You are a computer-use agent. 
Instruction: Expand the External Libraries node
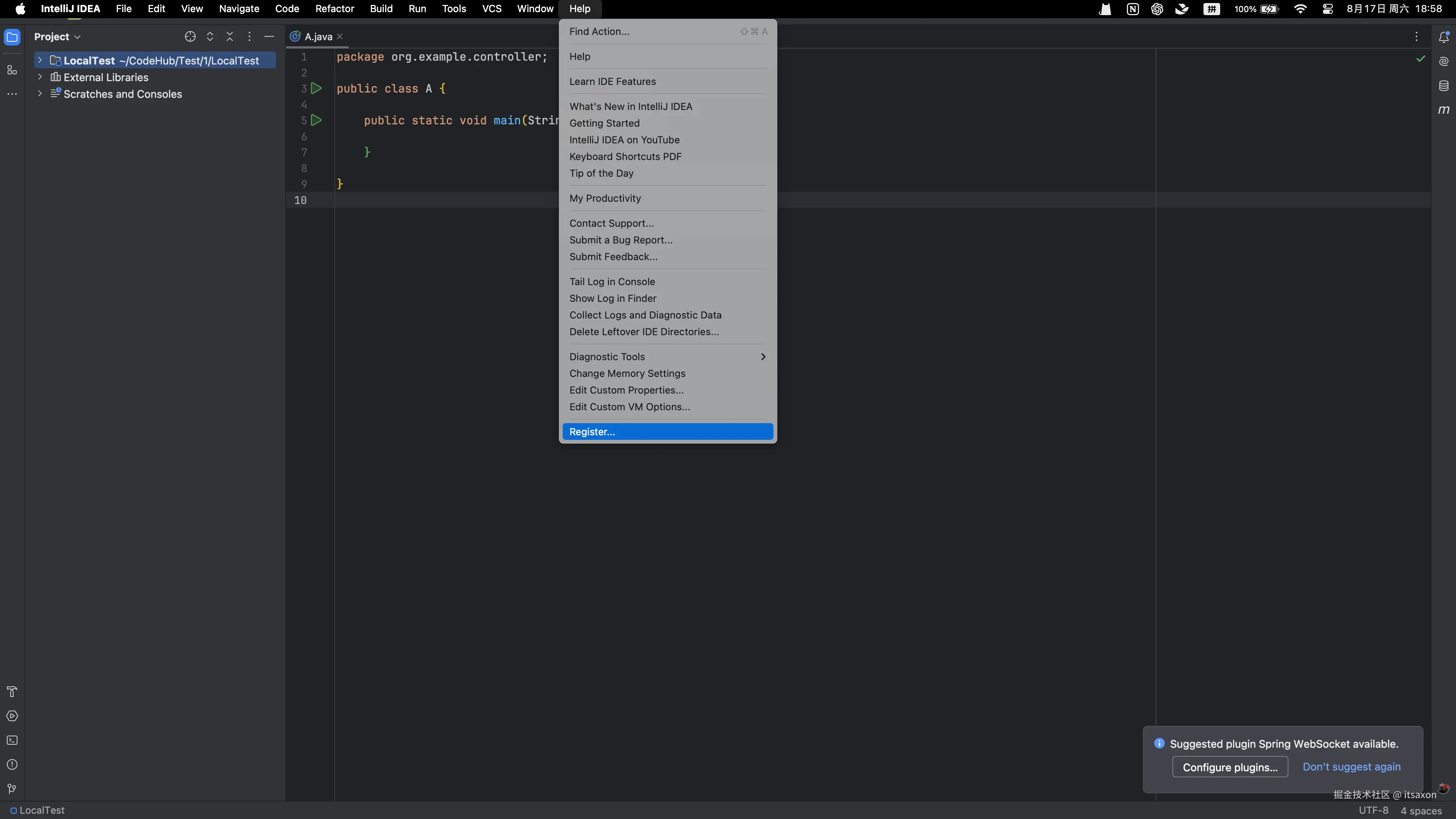pos(39,77)
